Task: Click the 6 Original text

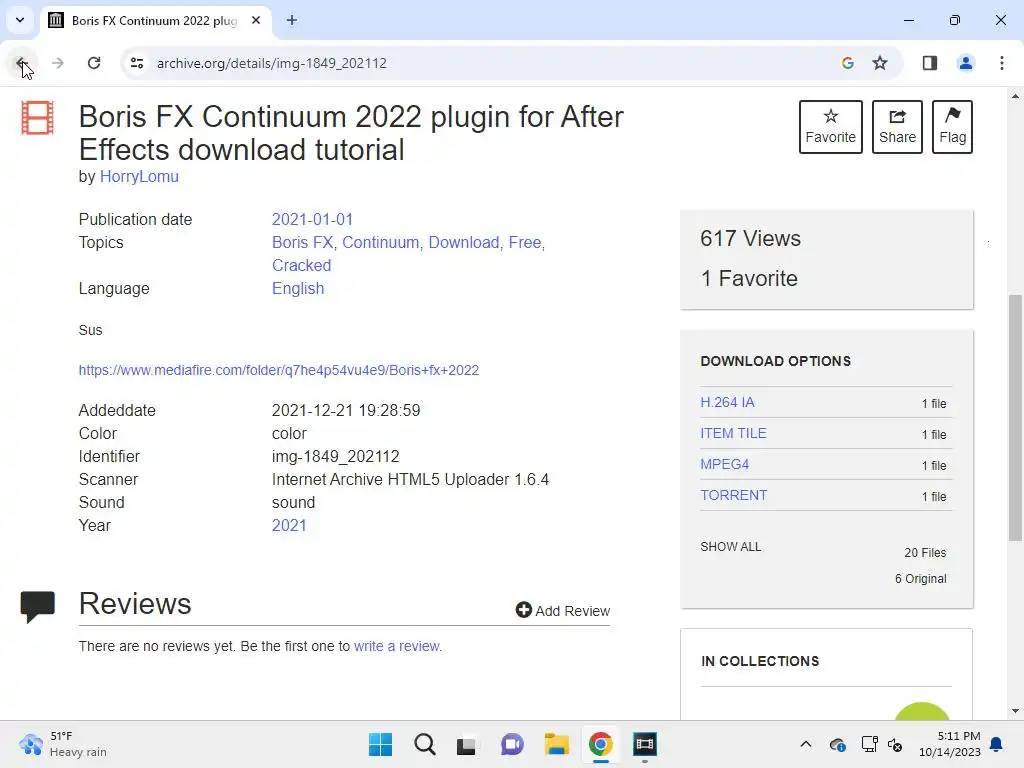Action: [x=920, y=579]
